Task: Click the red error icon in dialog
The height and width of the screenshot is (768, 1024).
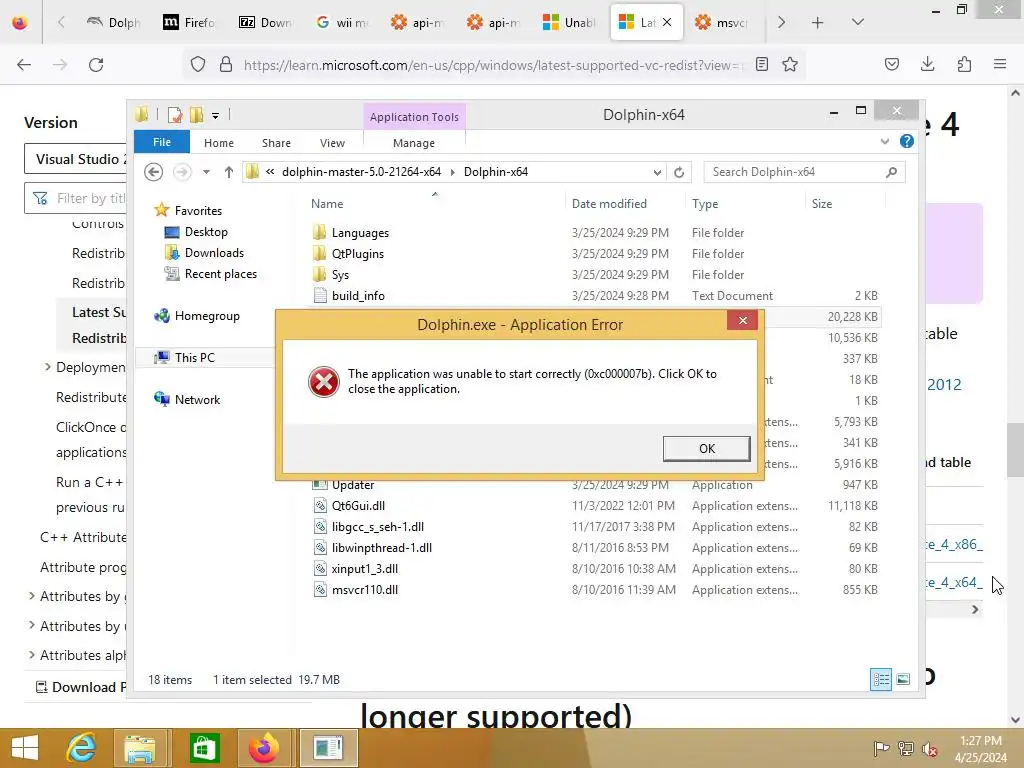Action: tap(323, 381)
